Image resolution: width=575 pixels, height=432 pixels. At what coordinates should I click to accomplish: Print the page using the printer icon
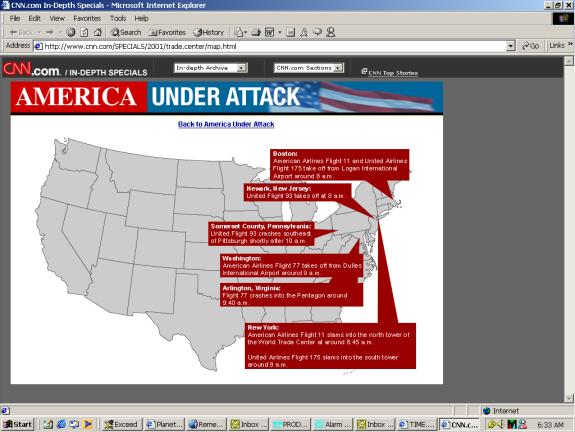256,32
